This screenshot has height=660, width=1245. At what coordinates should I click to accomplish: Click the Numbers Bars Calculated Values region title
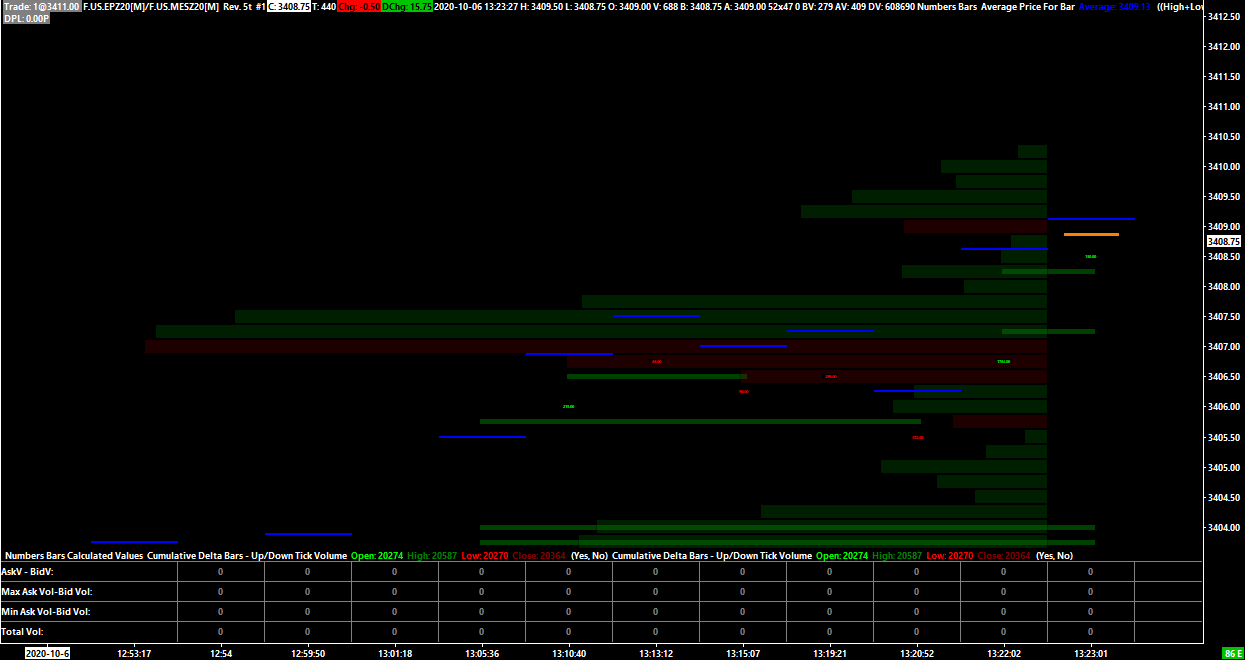(75, 555)
